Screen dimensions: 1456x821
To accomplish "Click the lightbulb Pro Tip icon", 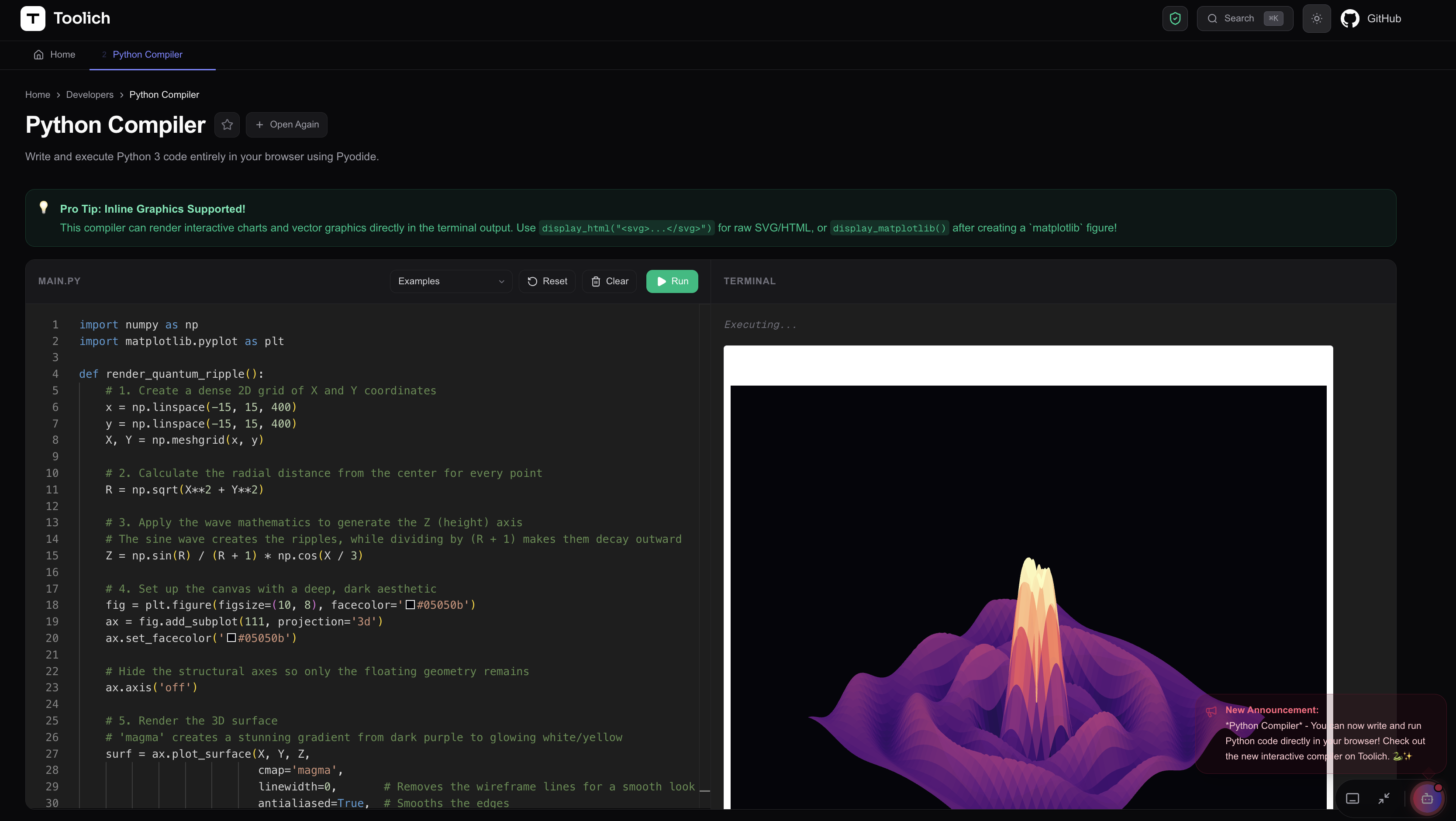I will tap(44, 207).
